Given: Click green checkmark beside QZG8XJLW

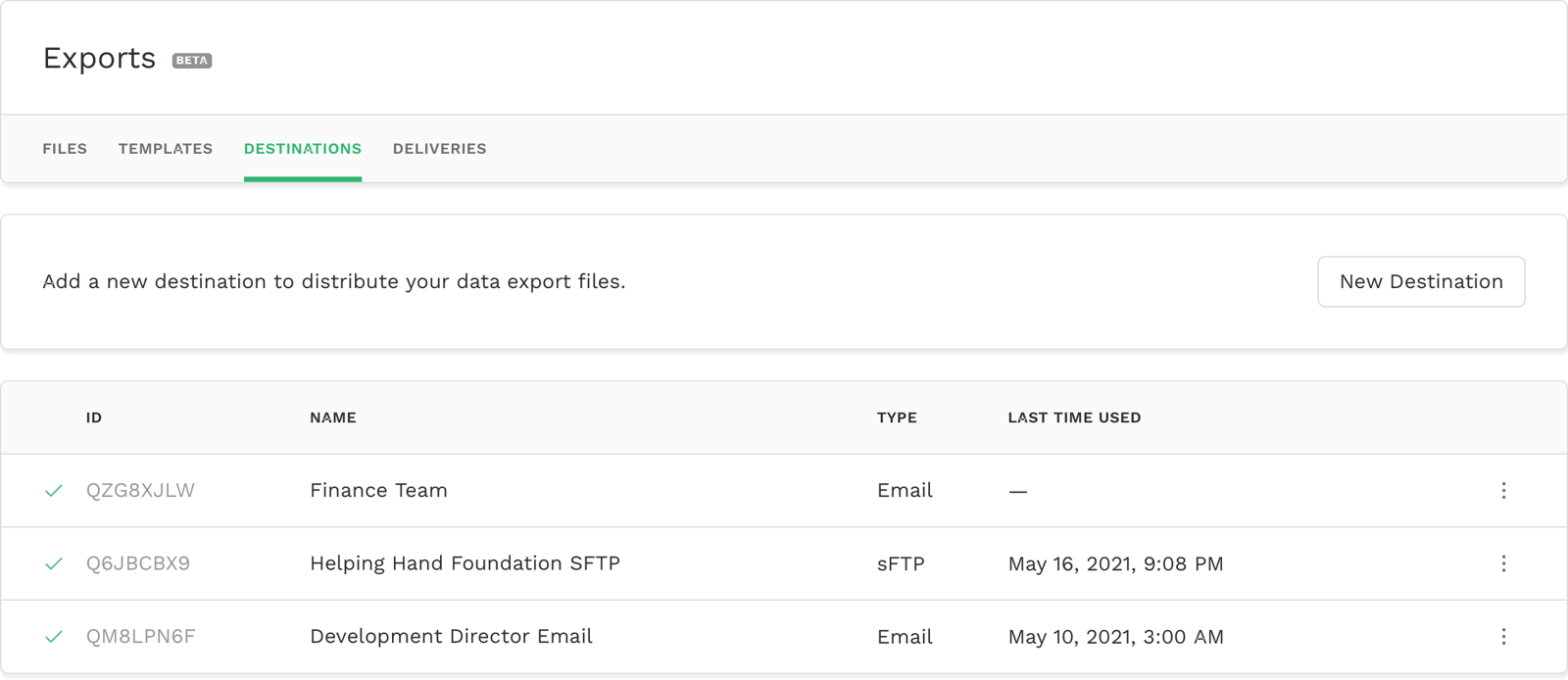Looking at the screenshot, I should click(x=54, y=490).
